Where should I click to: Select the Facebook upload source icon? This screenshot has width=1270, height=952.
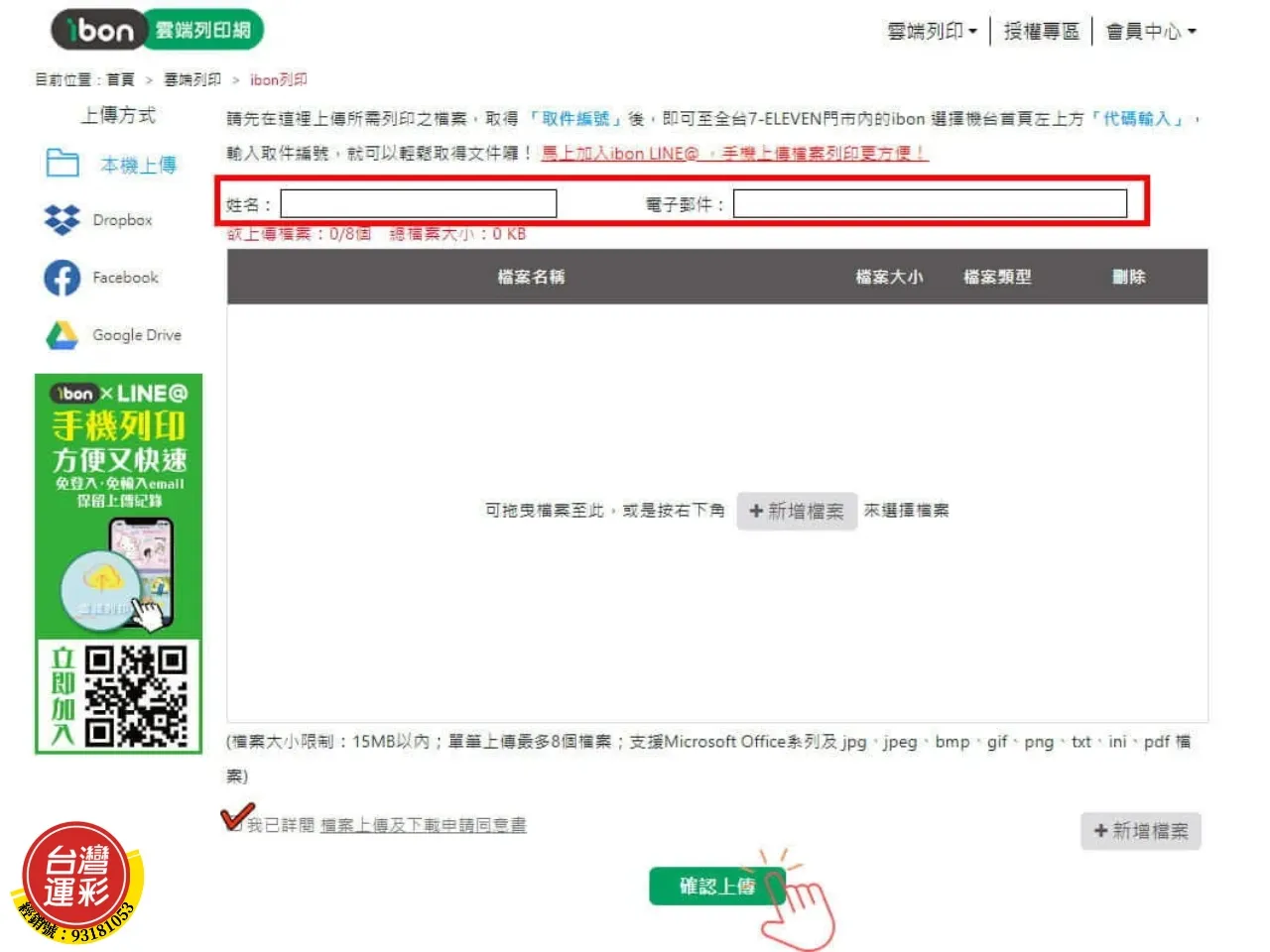tap(62, 278)
